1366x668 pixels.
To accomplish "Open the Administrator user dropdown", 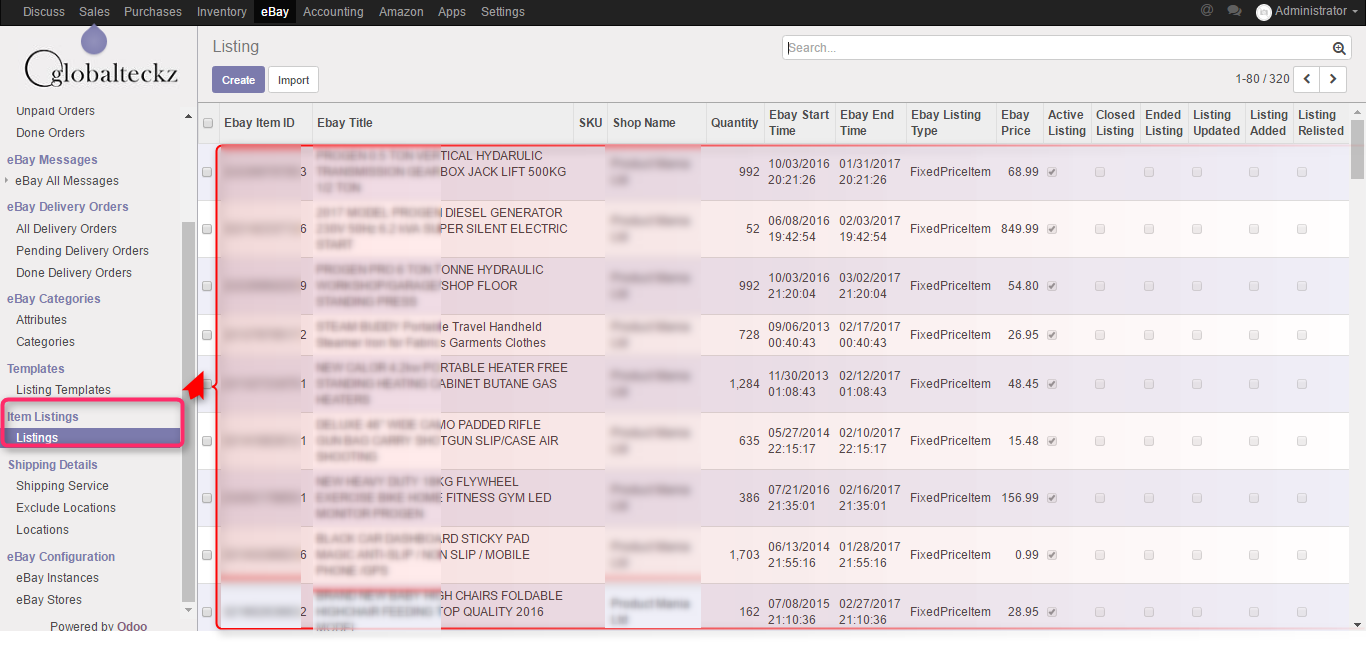I will [1308, 11].
